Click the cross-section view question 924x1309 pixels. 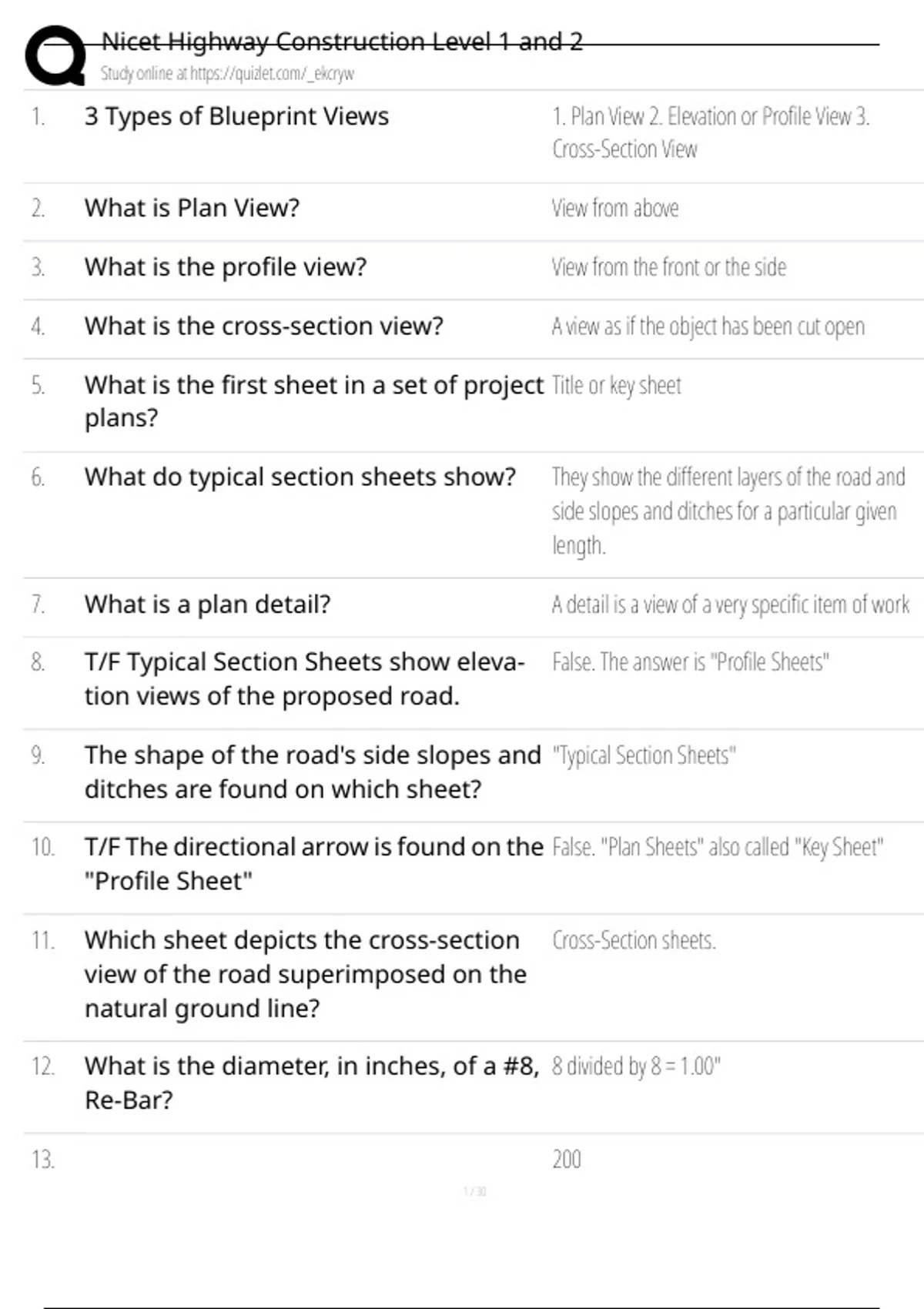click(x=263, y=326)
